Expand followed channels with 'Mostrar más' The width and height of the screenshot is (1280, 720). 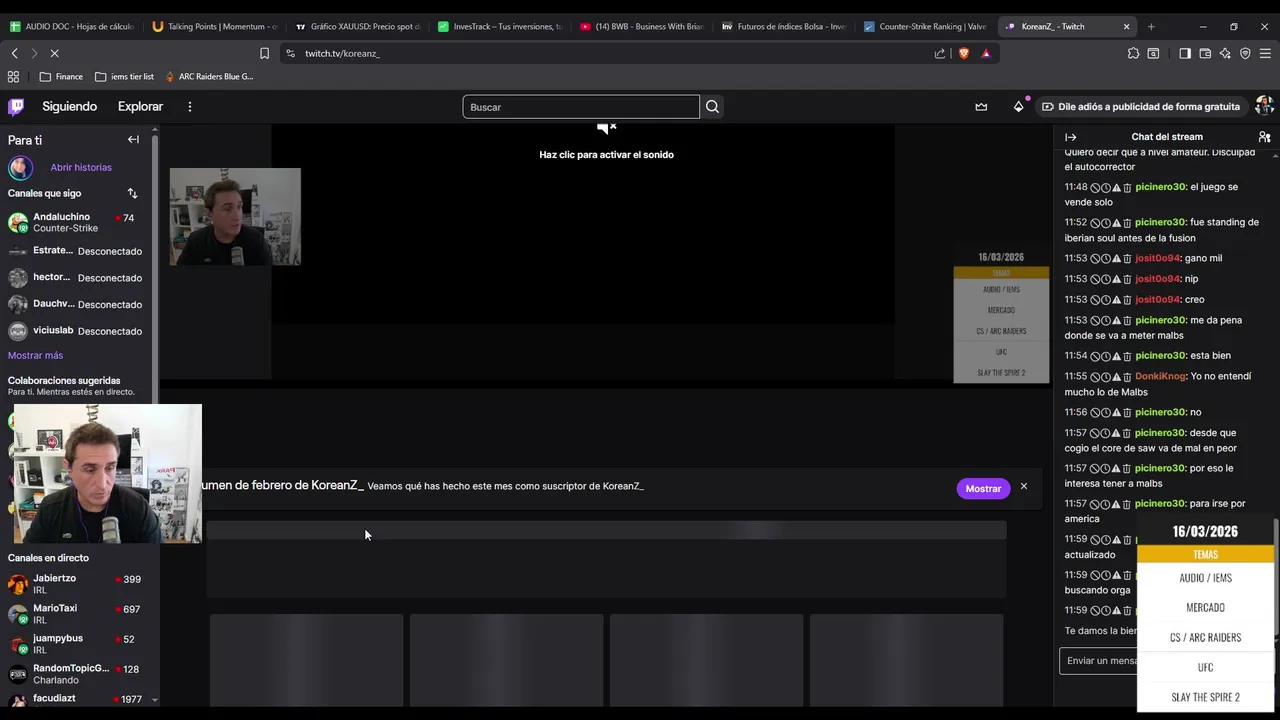[x=35, y=355]
